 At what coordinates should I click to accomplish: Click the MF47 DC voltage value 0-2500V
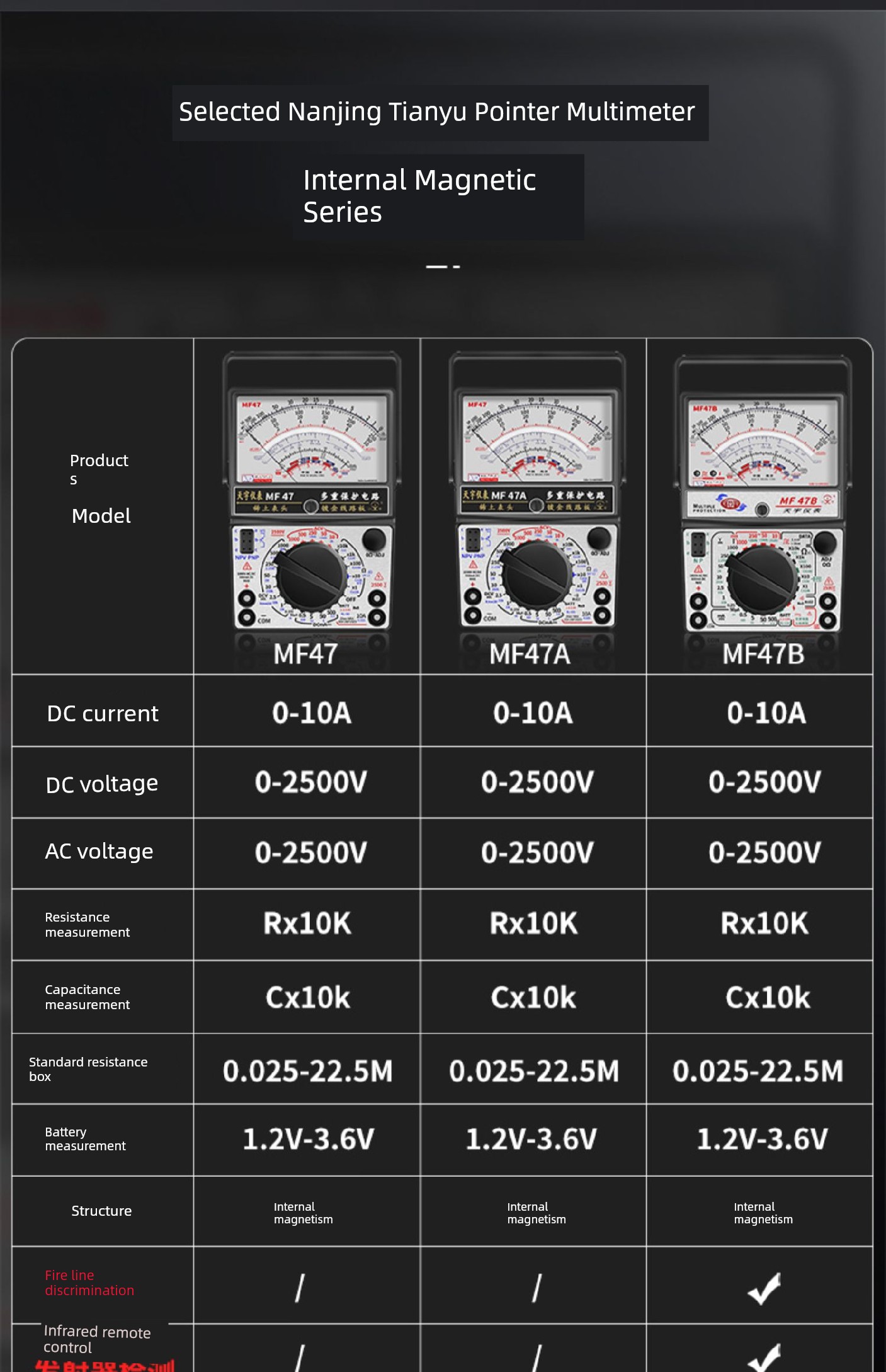[311, 782]
